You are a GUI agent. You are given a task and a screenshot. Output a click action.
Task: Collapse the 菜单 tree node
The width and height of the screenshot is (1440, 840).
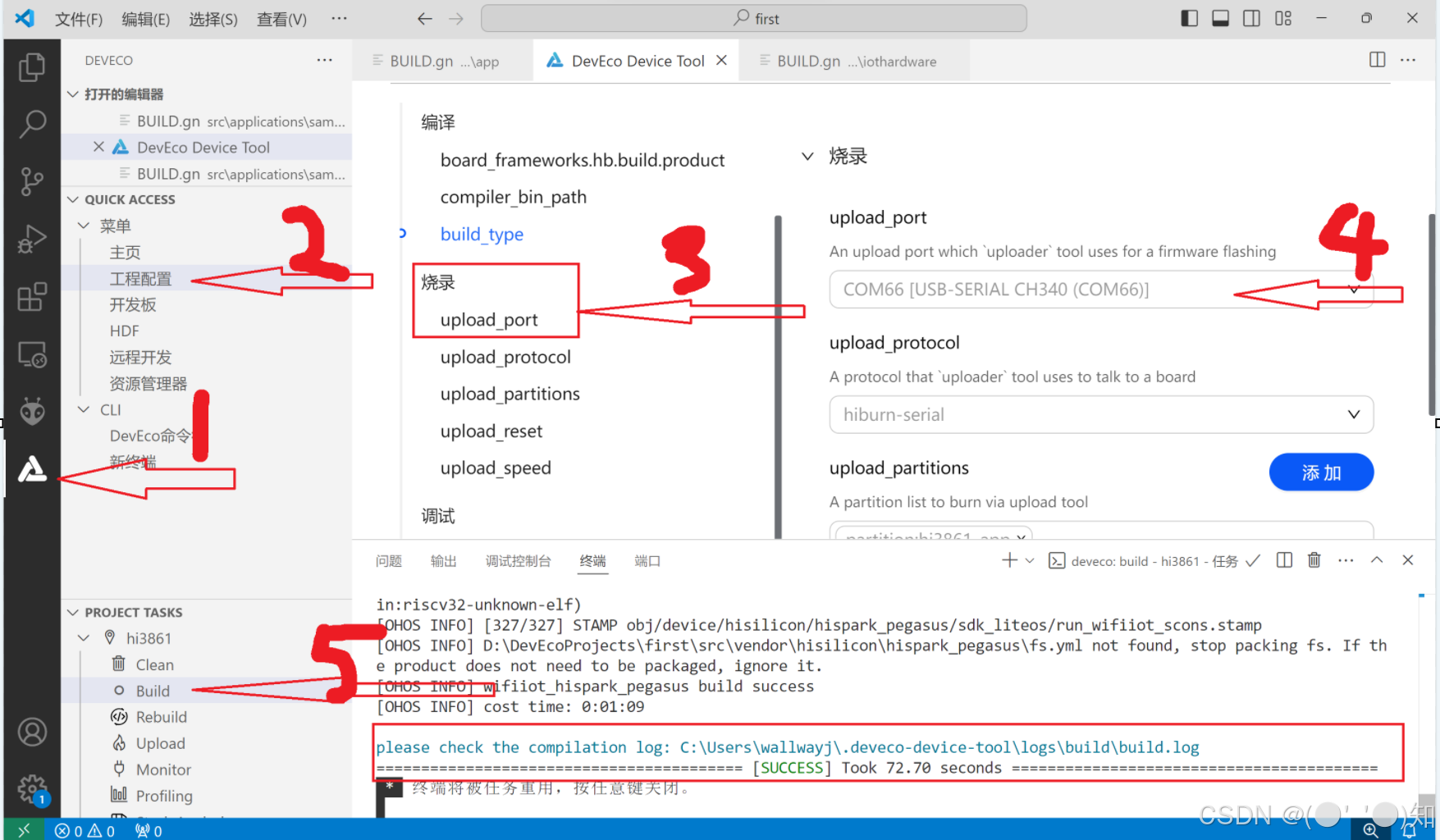tap(84, 226)
